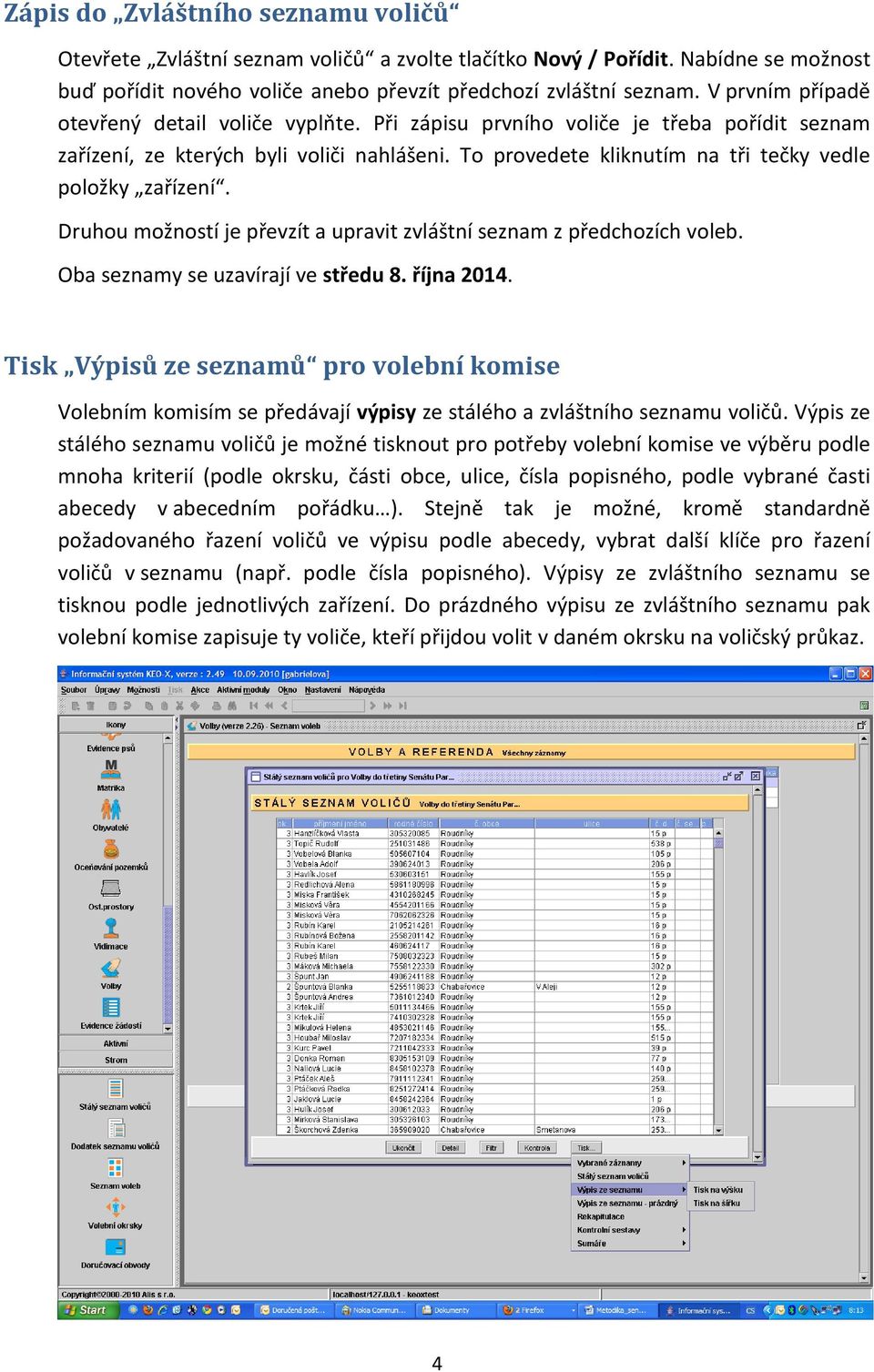The image size is (874, 1372).
Task: Click the Filtr button
Action: pos(492,1148)
